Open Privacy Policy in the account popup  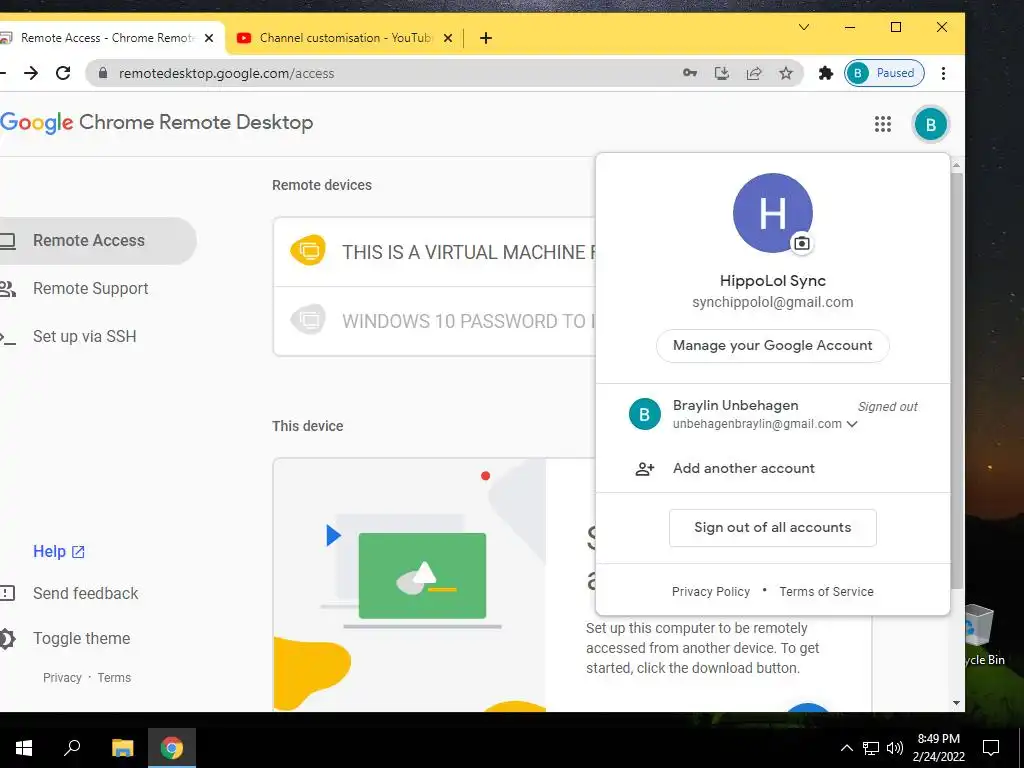(711, 592)
